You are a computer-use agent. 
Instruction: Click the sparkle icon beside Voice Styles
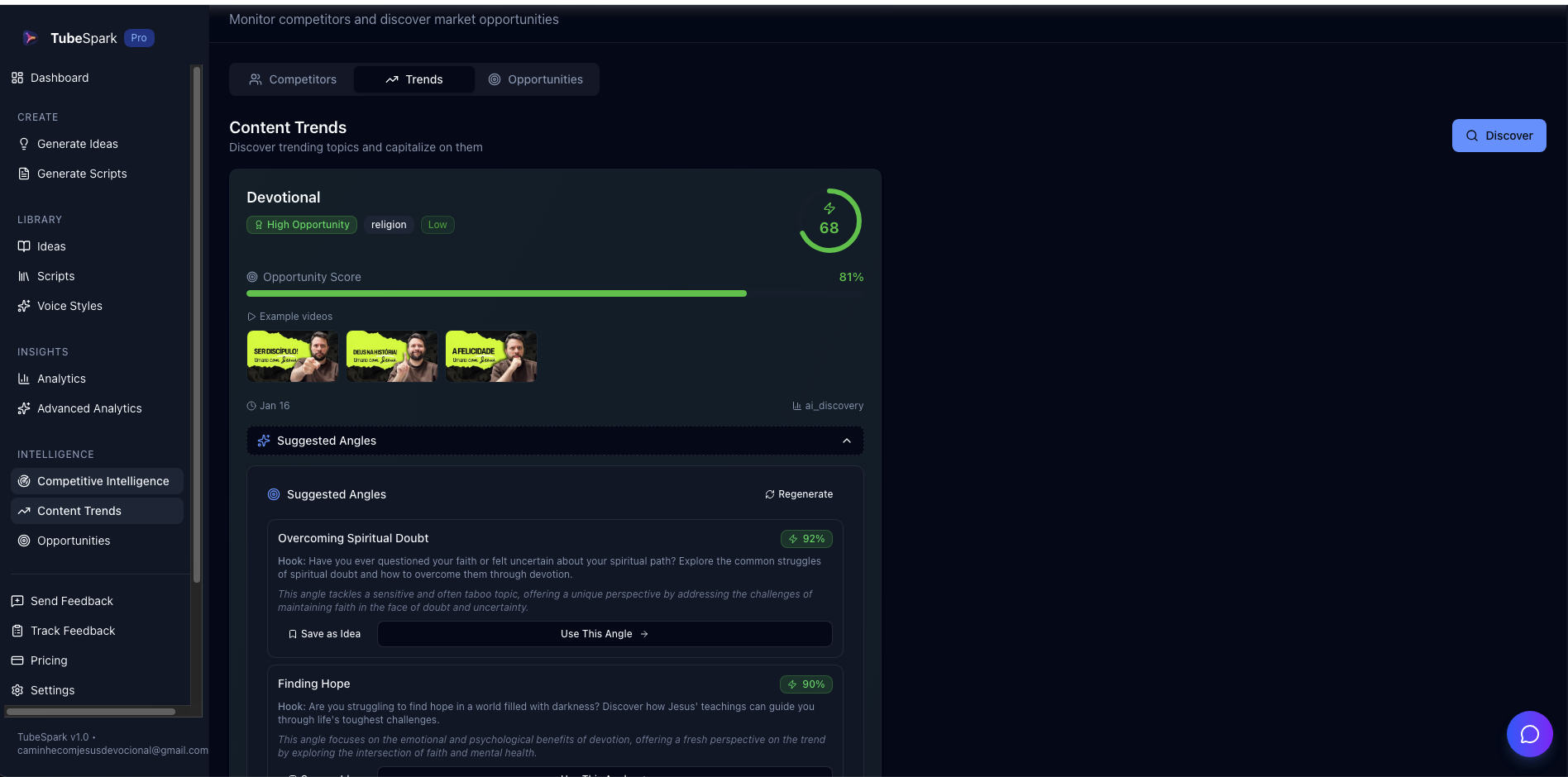24,306
